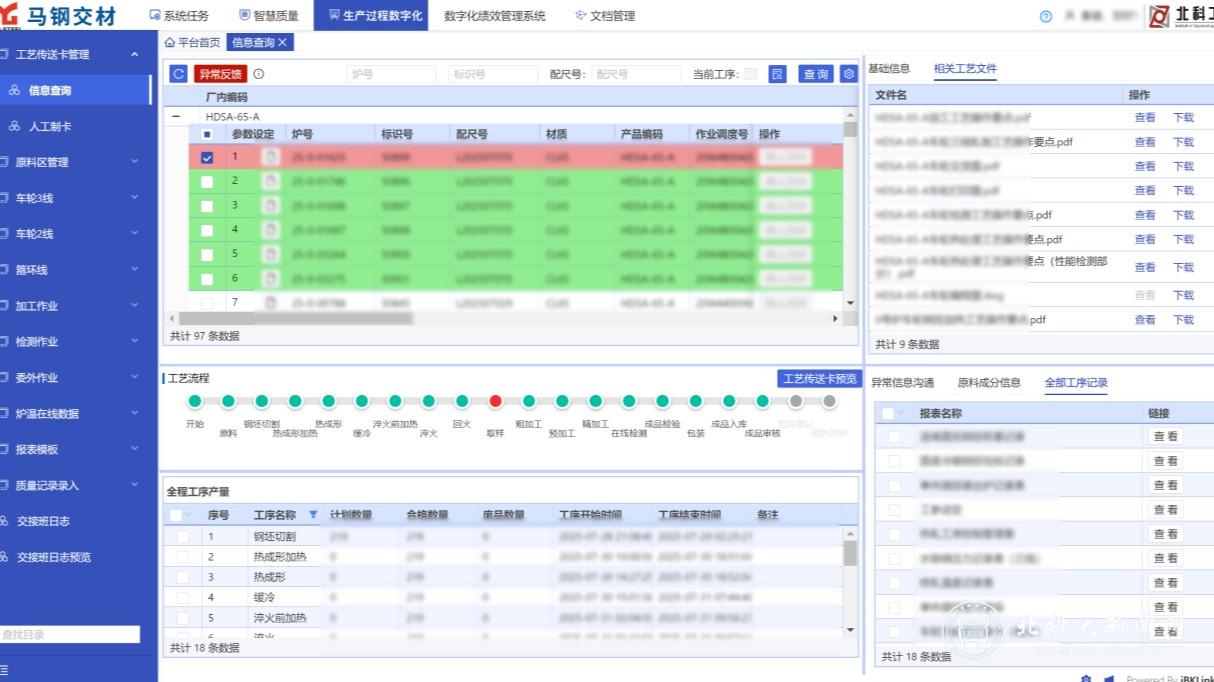Toggle the 当前工序 checkbox
Screen dimensions: 1214x682
click(750, 74)
